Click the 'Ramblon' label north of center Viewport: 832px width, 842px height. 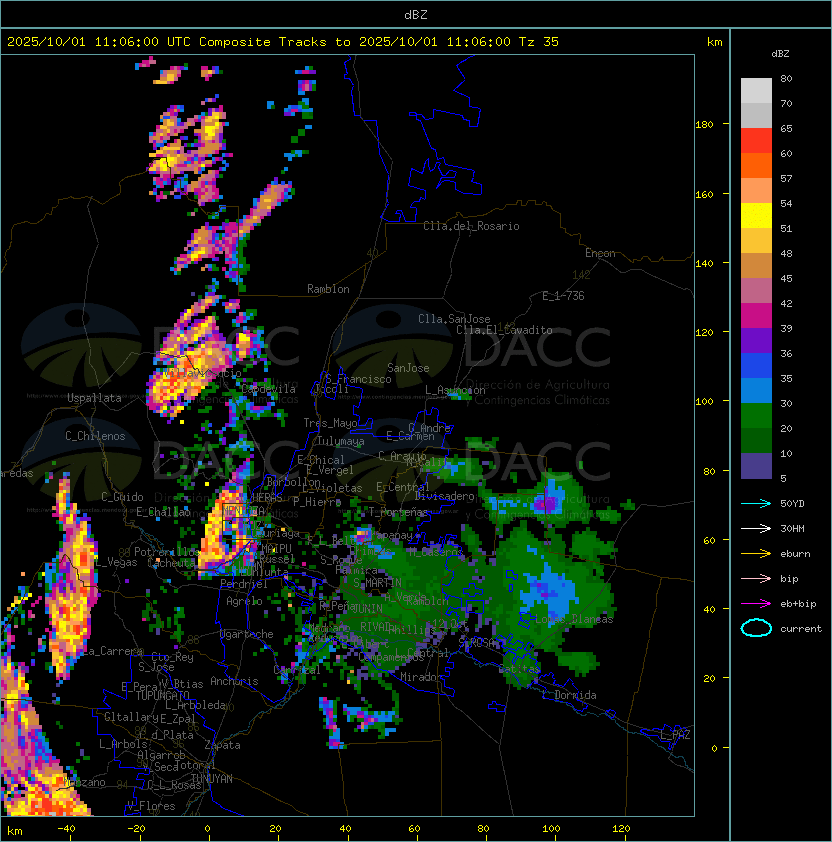328,289
